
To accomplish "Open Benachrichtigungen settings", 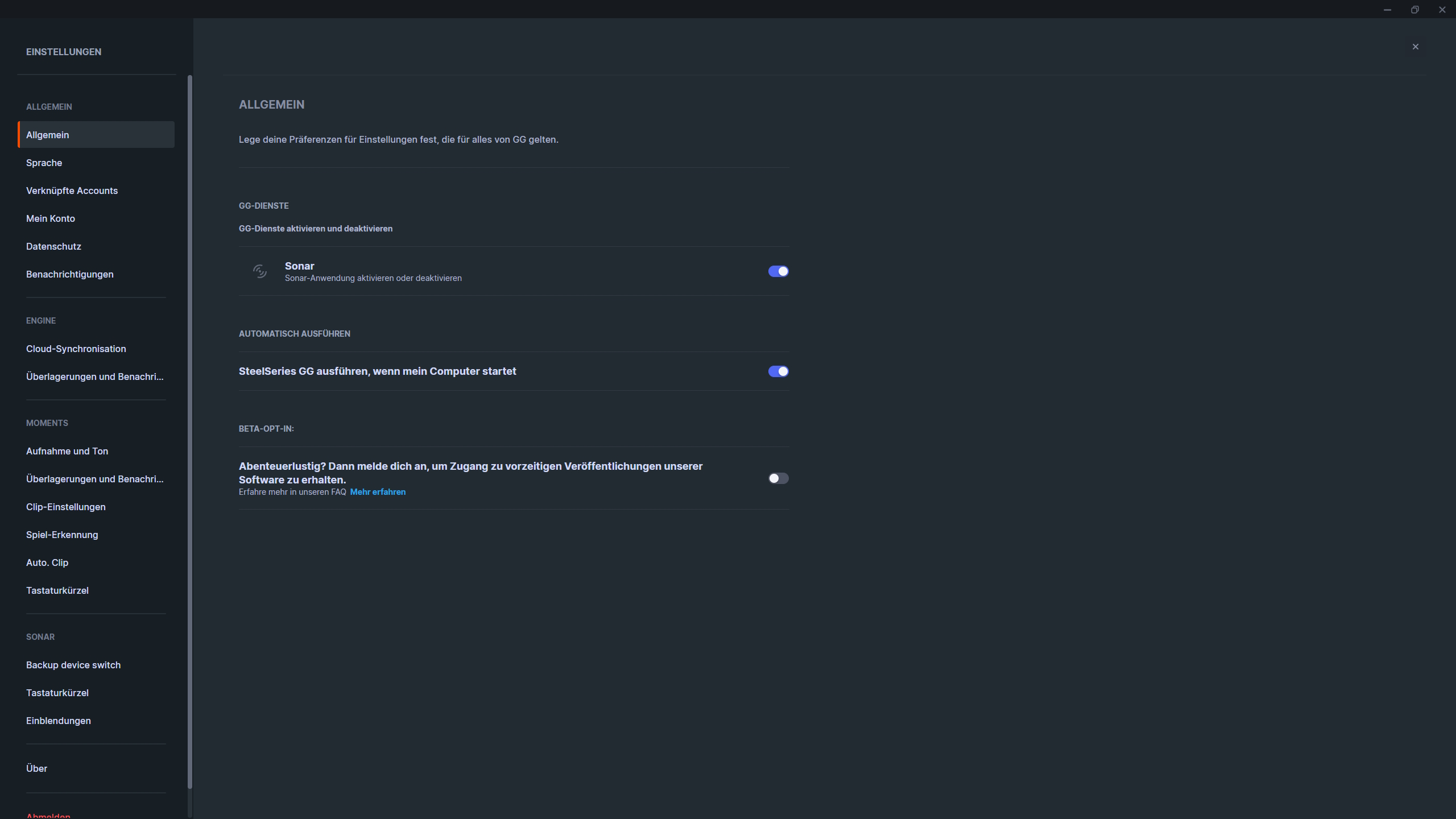I will [69, 274].
